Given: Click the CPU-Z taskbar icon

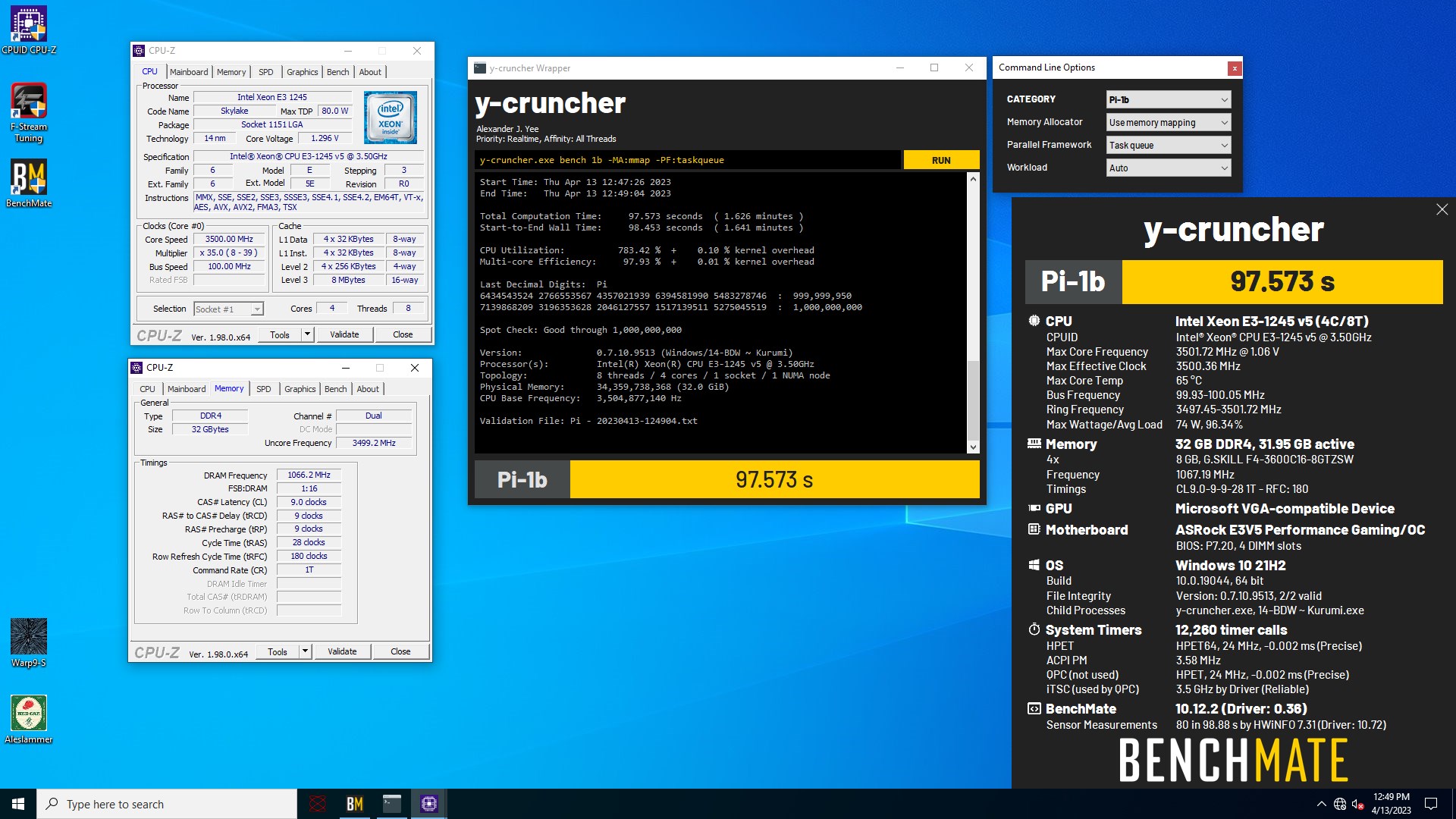Looking at the screenshot, I should coord(429,804).
